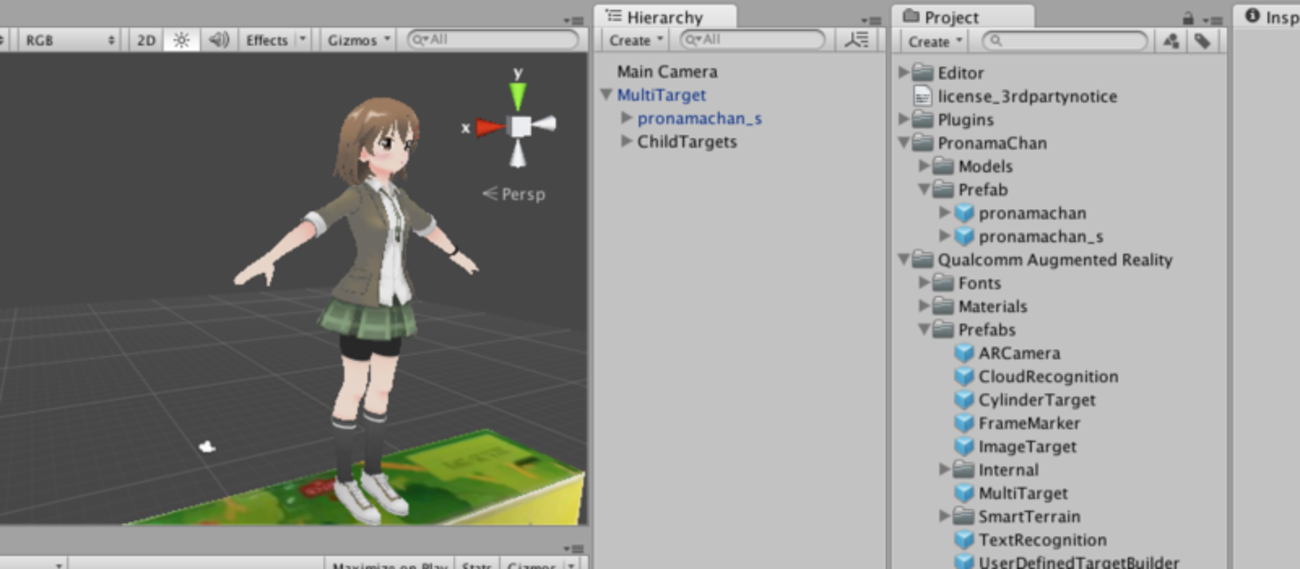The height and width of the screenshot is (569, 1300).
Task: Open the Gizmos dropdown in scene view
Action: tap(360, 40)
